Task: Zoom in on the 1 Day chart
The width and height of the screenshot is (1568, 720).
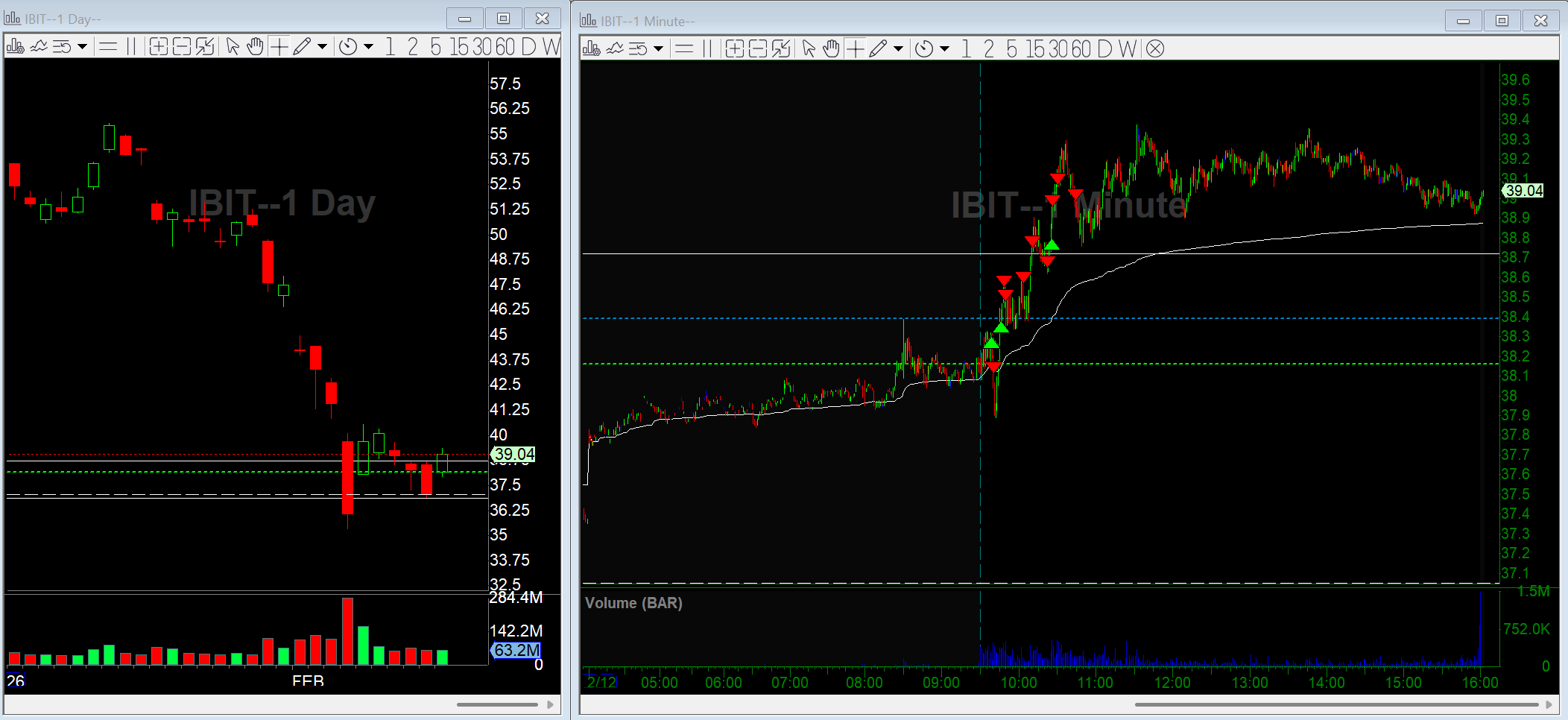Action: click(x=158, y=47)
